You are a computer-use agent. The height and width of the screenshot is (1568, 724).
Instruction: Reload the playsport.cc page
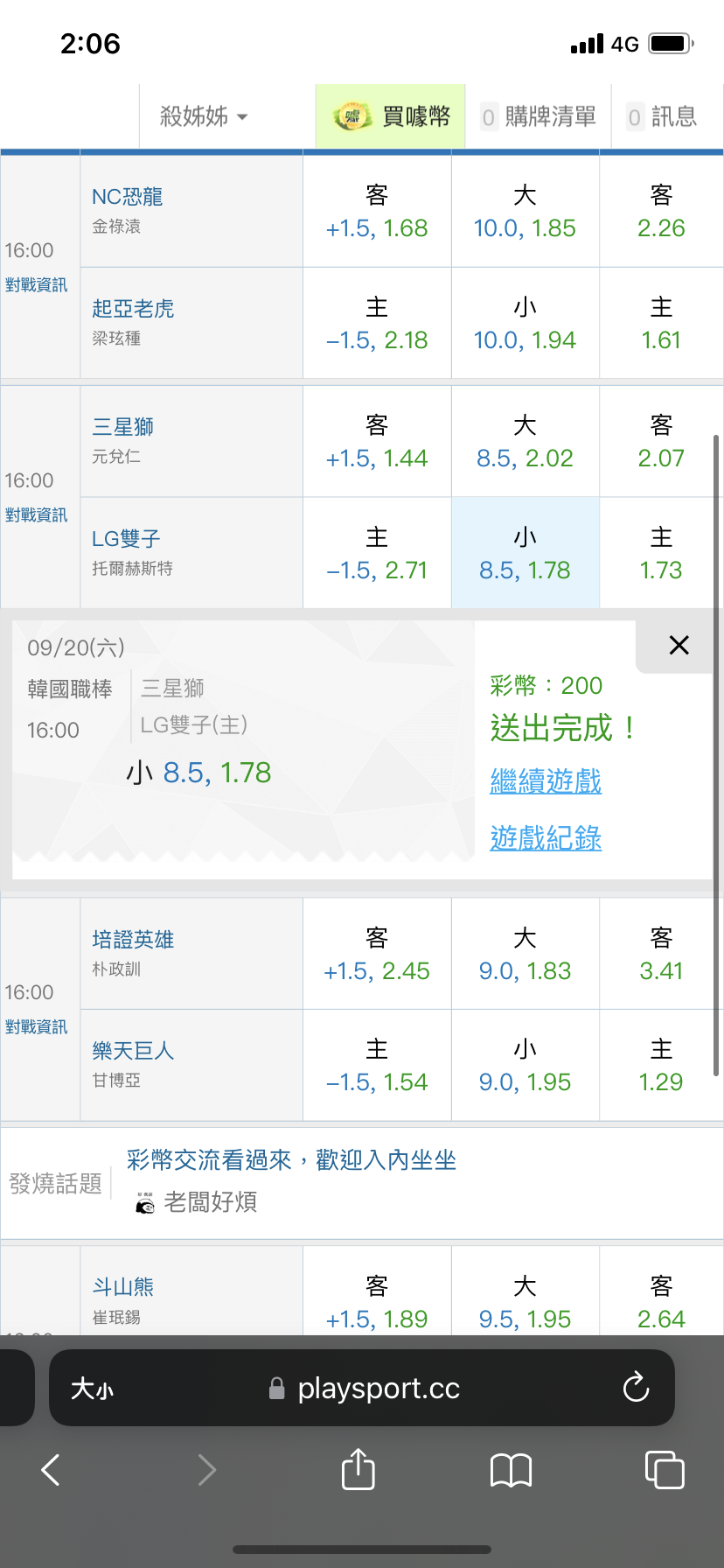pyautogui.click(x=636, y=1388)
